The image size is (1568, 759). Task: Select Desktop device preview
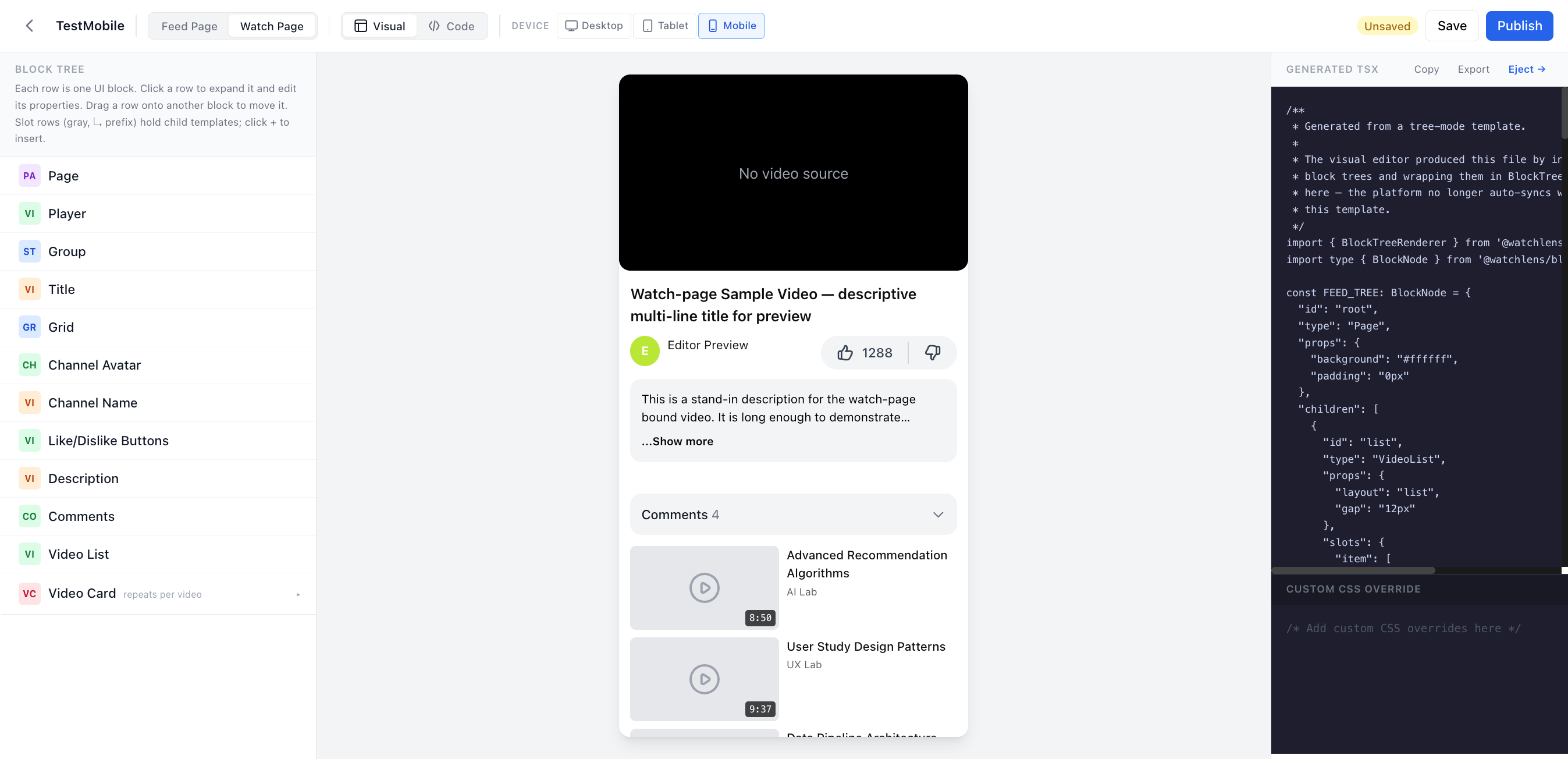click(x=593, y=26)
